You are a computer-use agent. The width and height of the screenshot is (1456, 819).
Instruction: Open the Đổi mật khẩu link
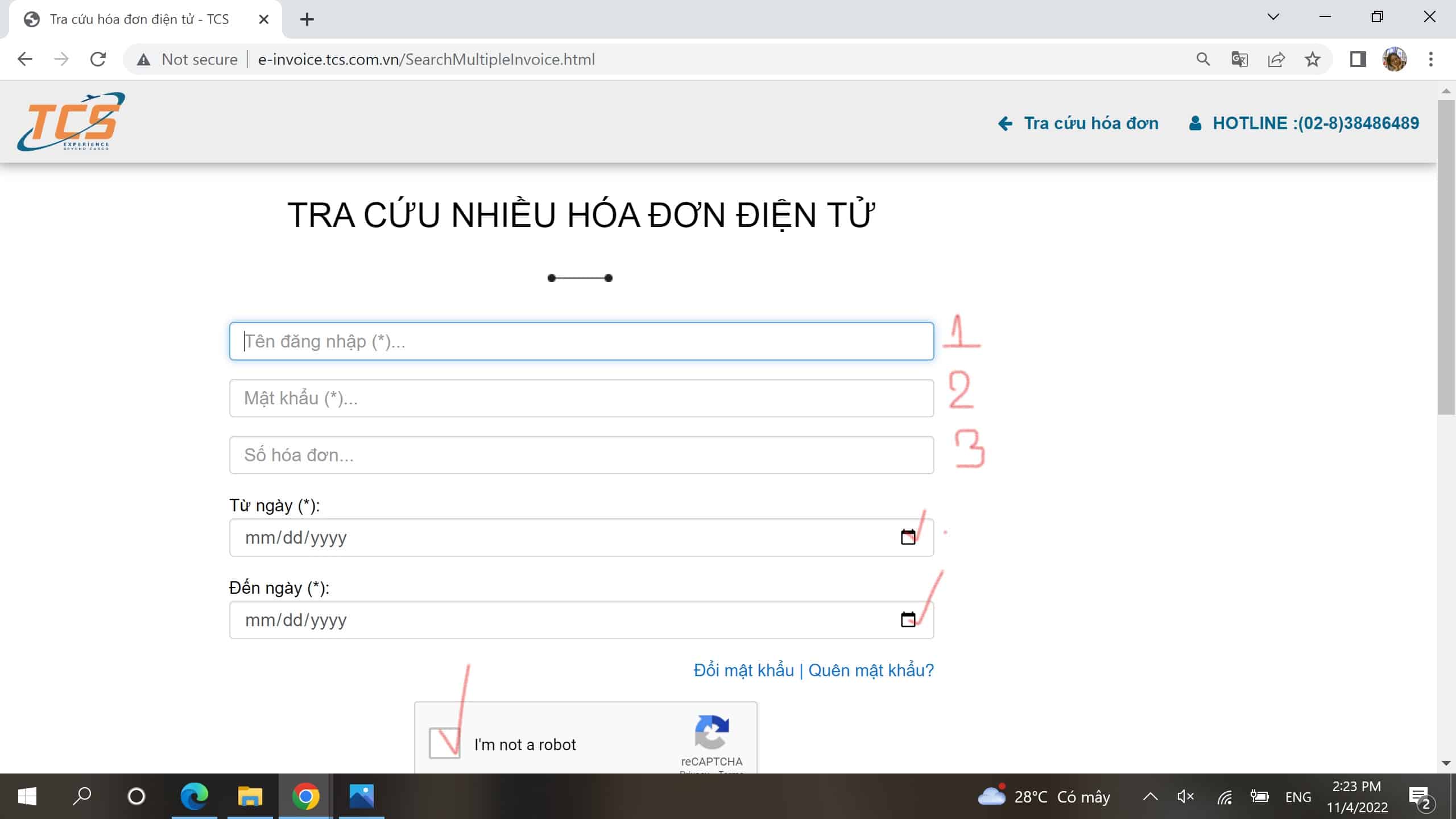tap(743, 671)
